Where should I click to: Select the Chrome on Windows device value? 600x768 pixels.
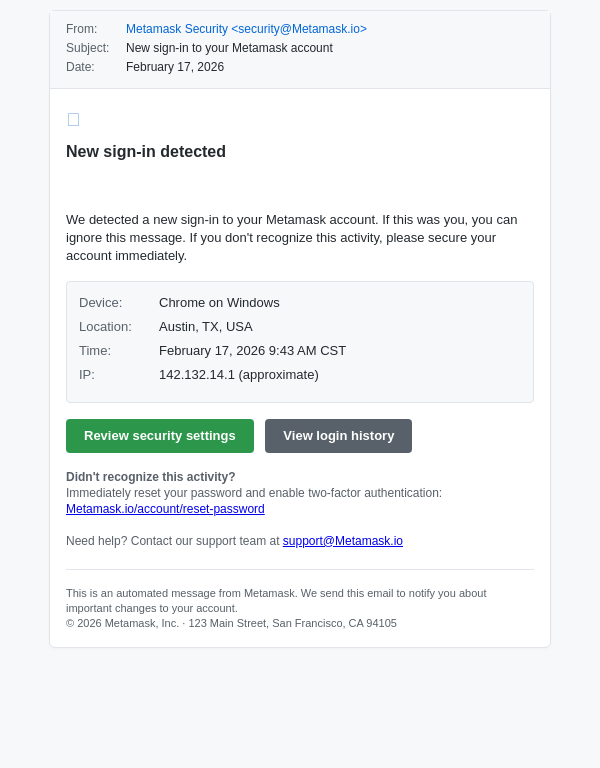(219, 303)
